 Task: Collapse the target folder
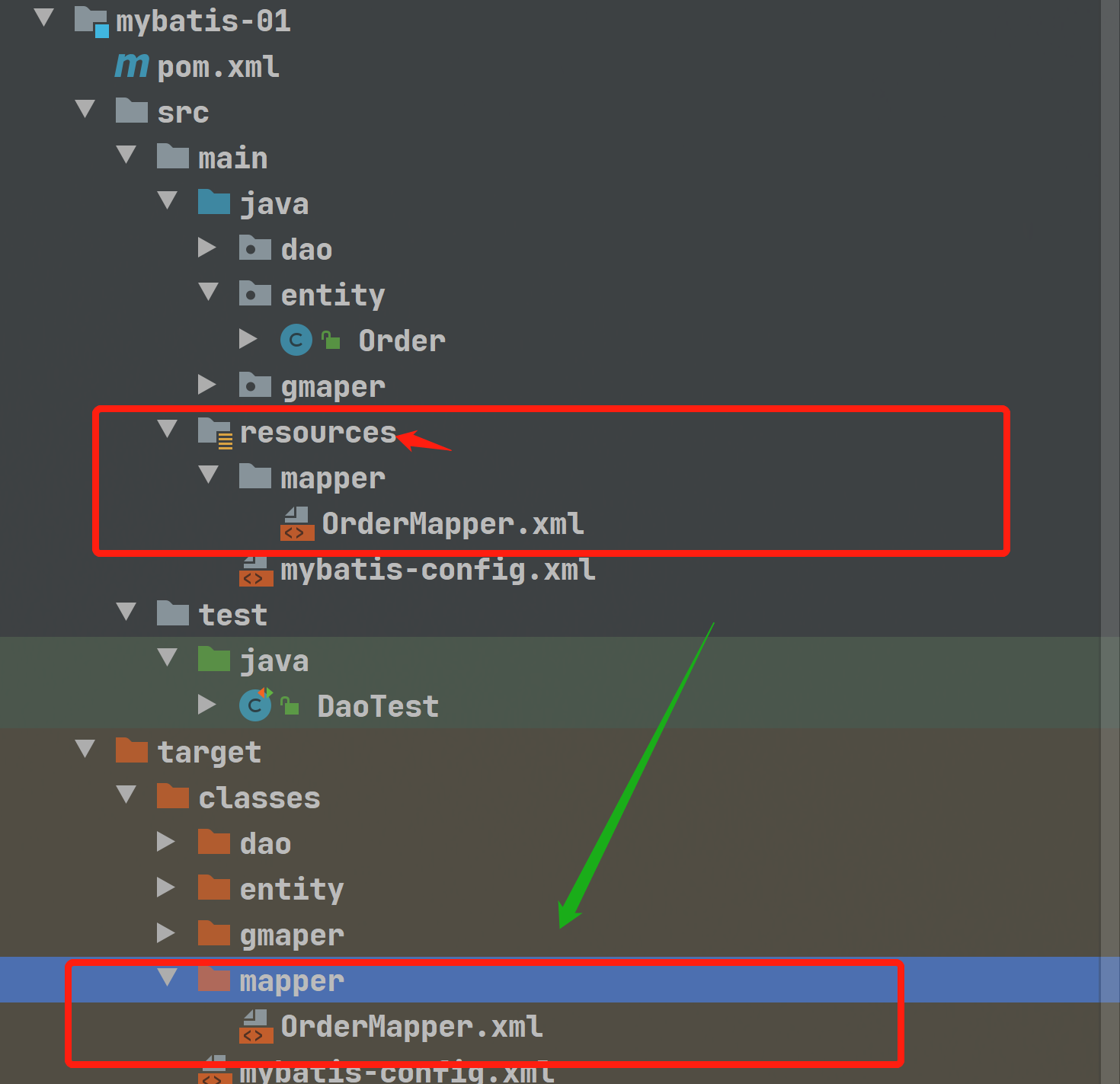pyautogui.click(x=85, y=750)
